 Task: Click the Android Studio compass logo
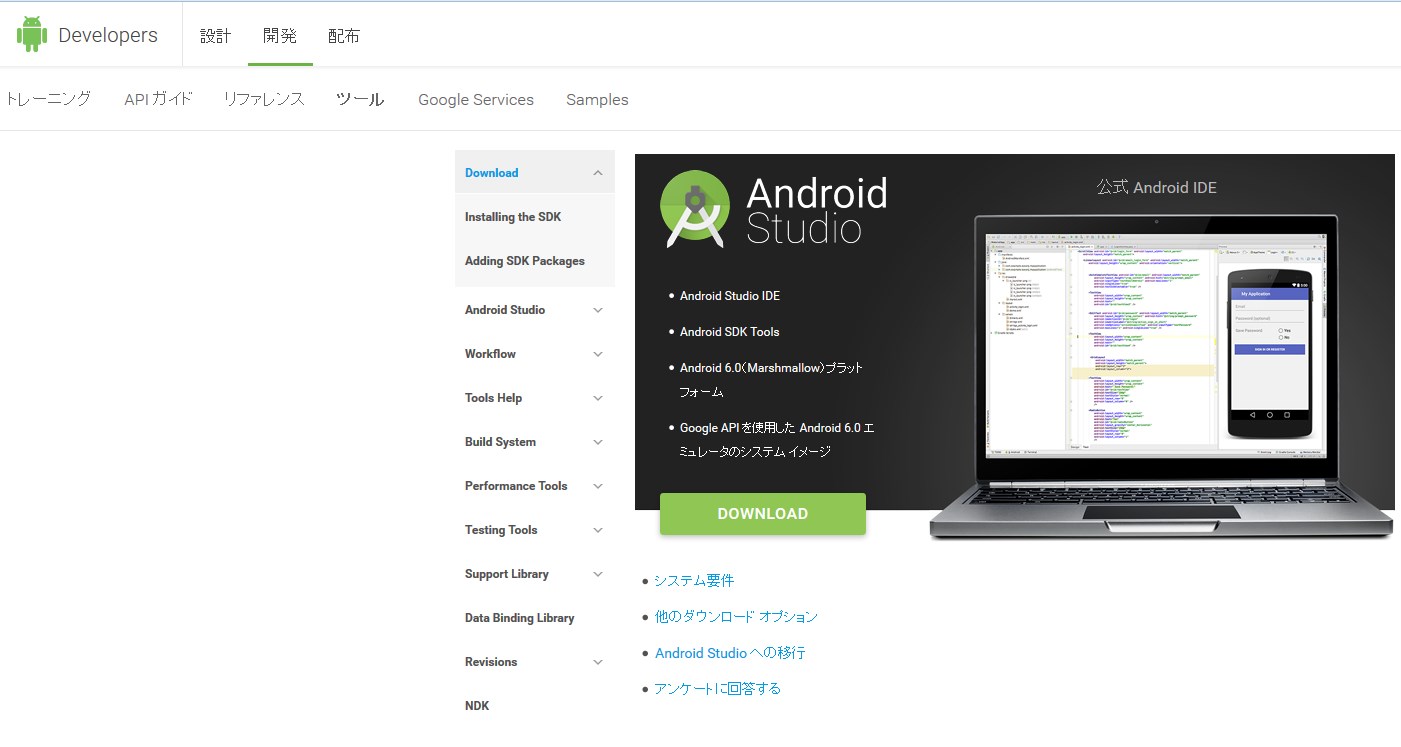pos(701,209)
